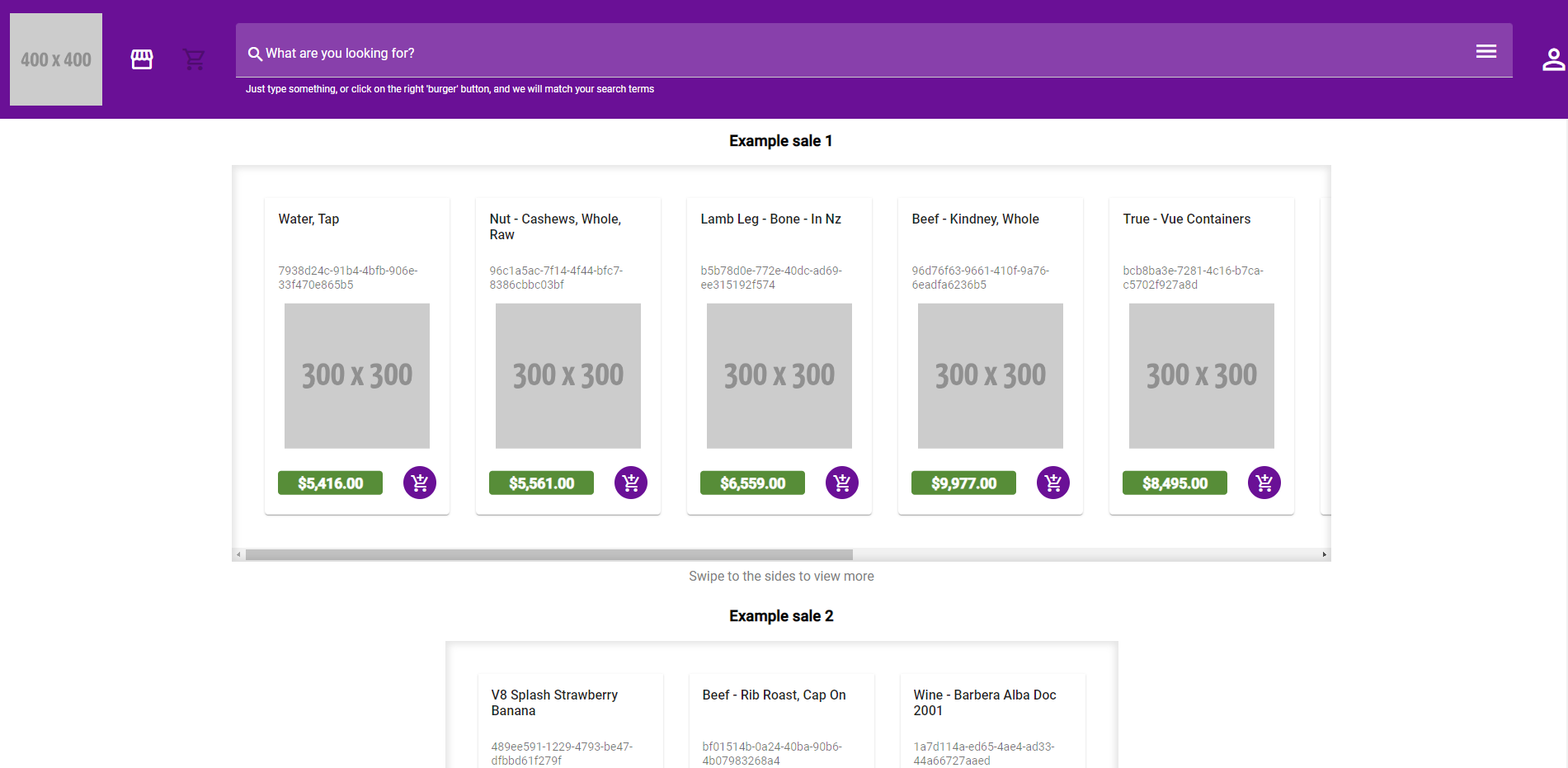Expand the burger menu in search bar
Image resolution: width=1568 pixels, height=768 pixels.
tap(1486, 51)
